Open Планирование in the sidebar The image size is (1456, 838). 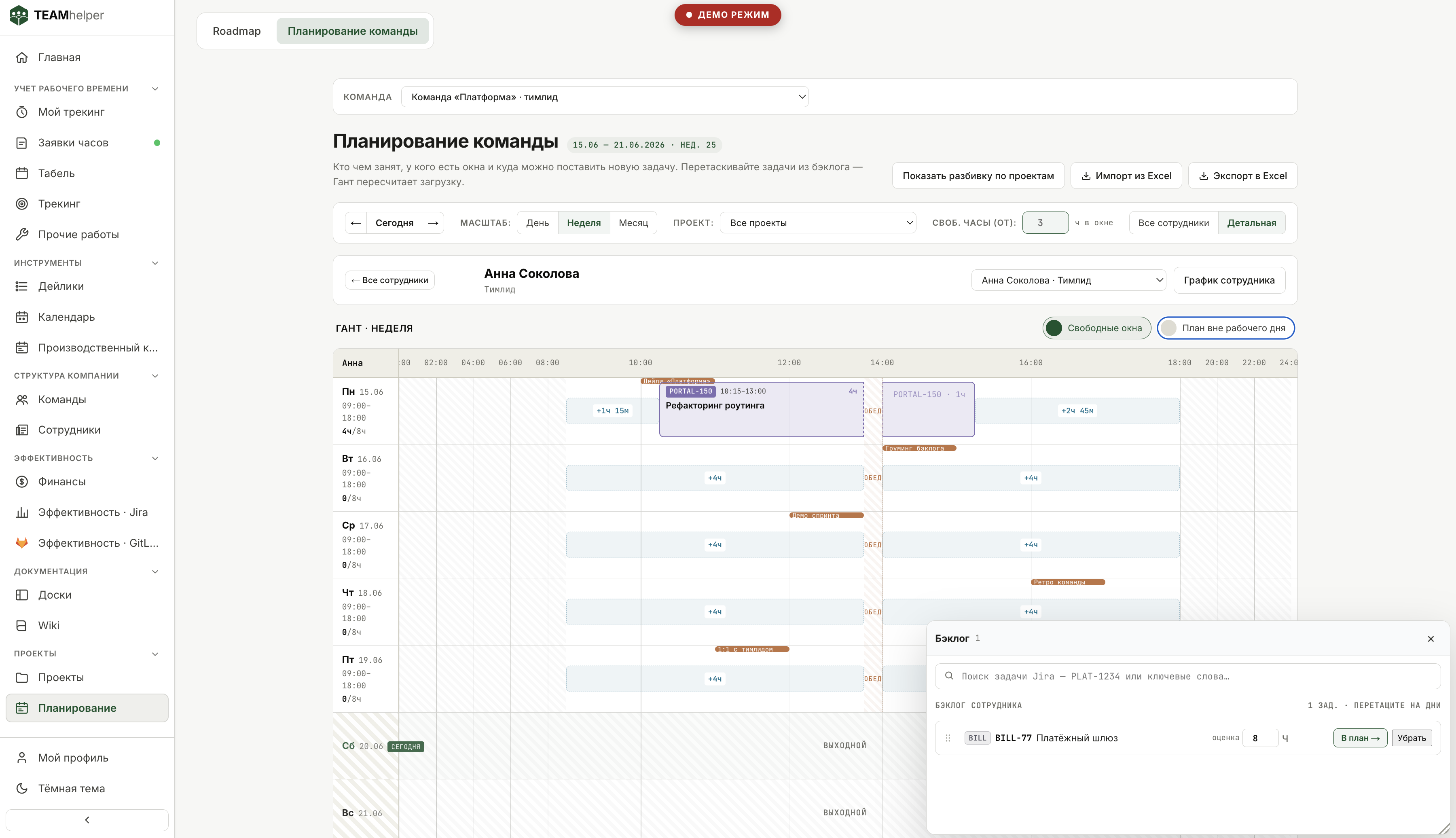87,708
